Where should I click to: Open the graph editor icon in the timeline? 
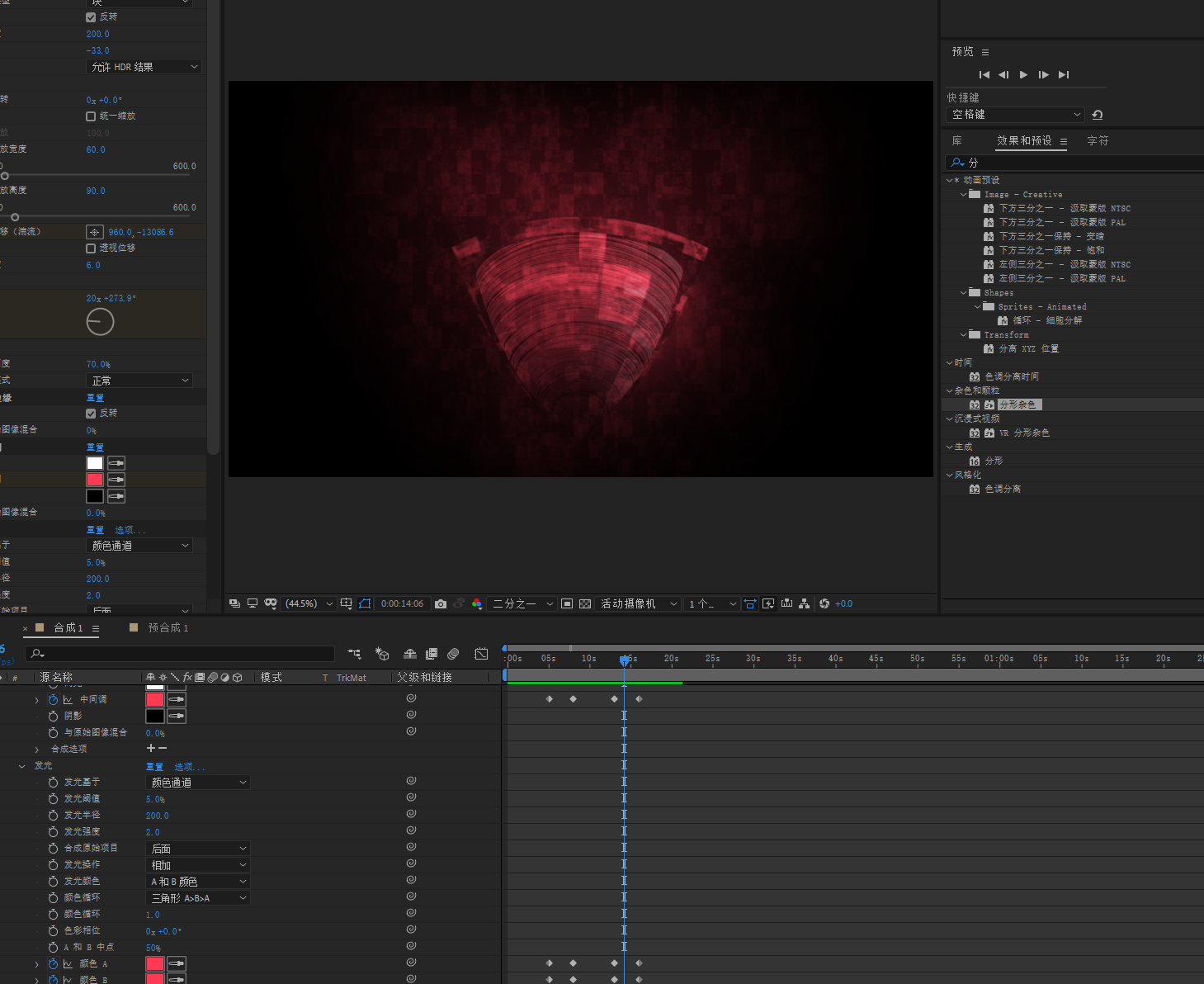(481, 654)
